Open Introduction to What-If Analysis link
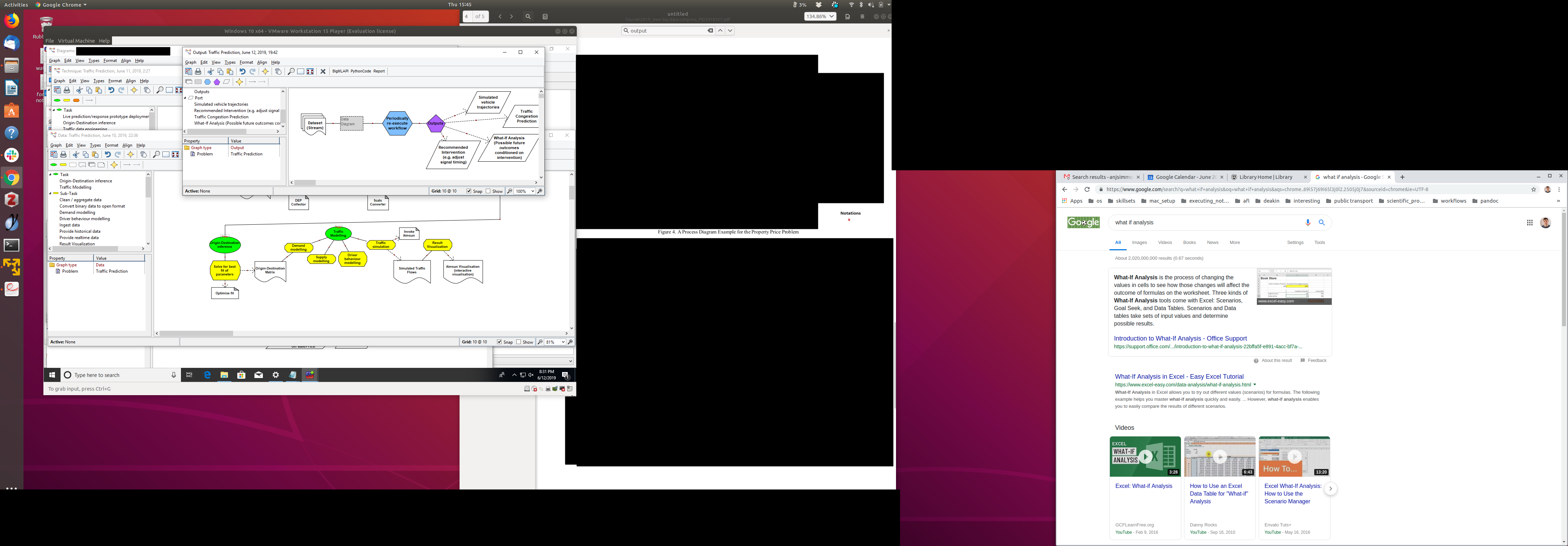The height and width of the screenshot is (546, 1568). pyautogui.click(x=1179, y=338)
